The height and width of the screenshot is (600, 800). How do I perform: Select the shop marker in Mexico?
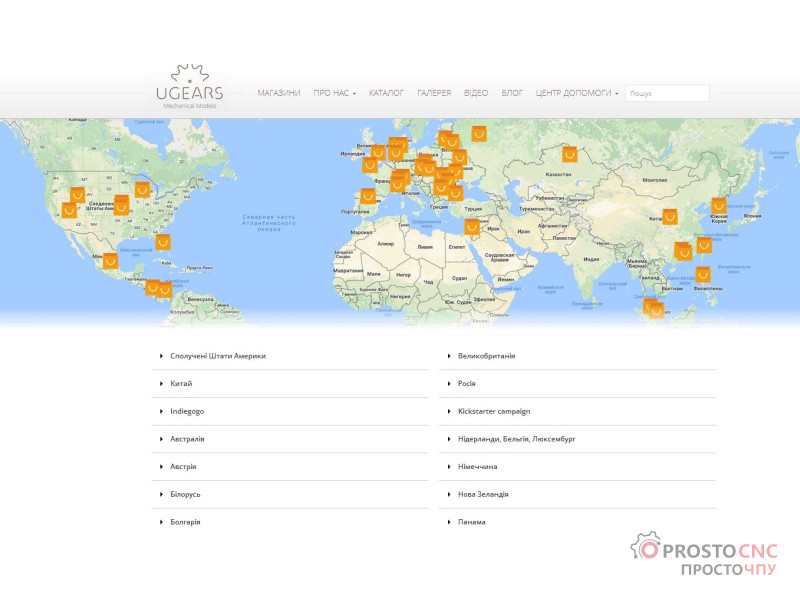tap(110, 260)
